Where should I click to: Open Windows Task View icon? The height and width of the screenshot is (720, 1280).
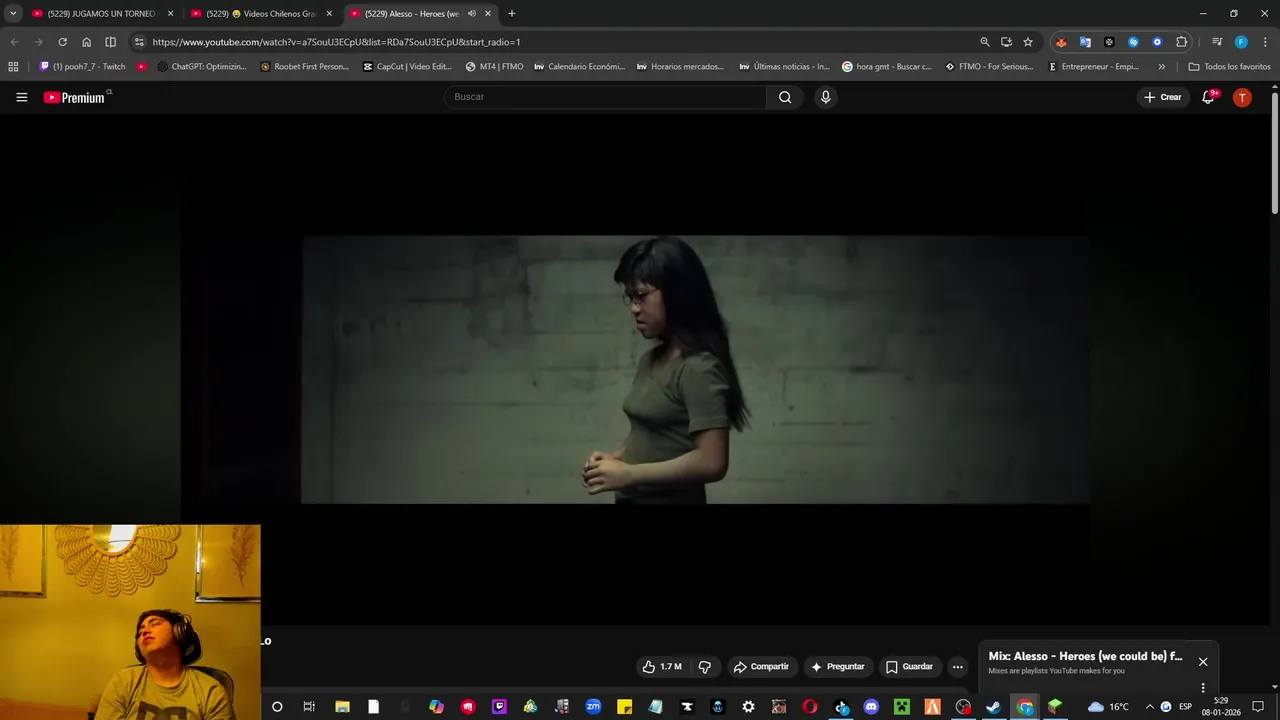point(309,707)
